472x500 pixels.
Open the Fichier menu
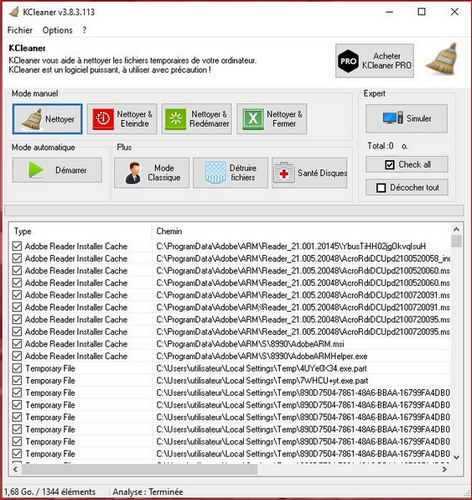20,30
